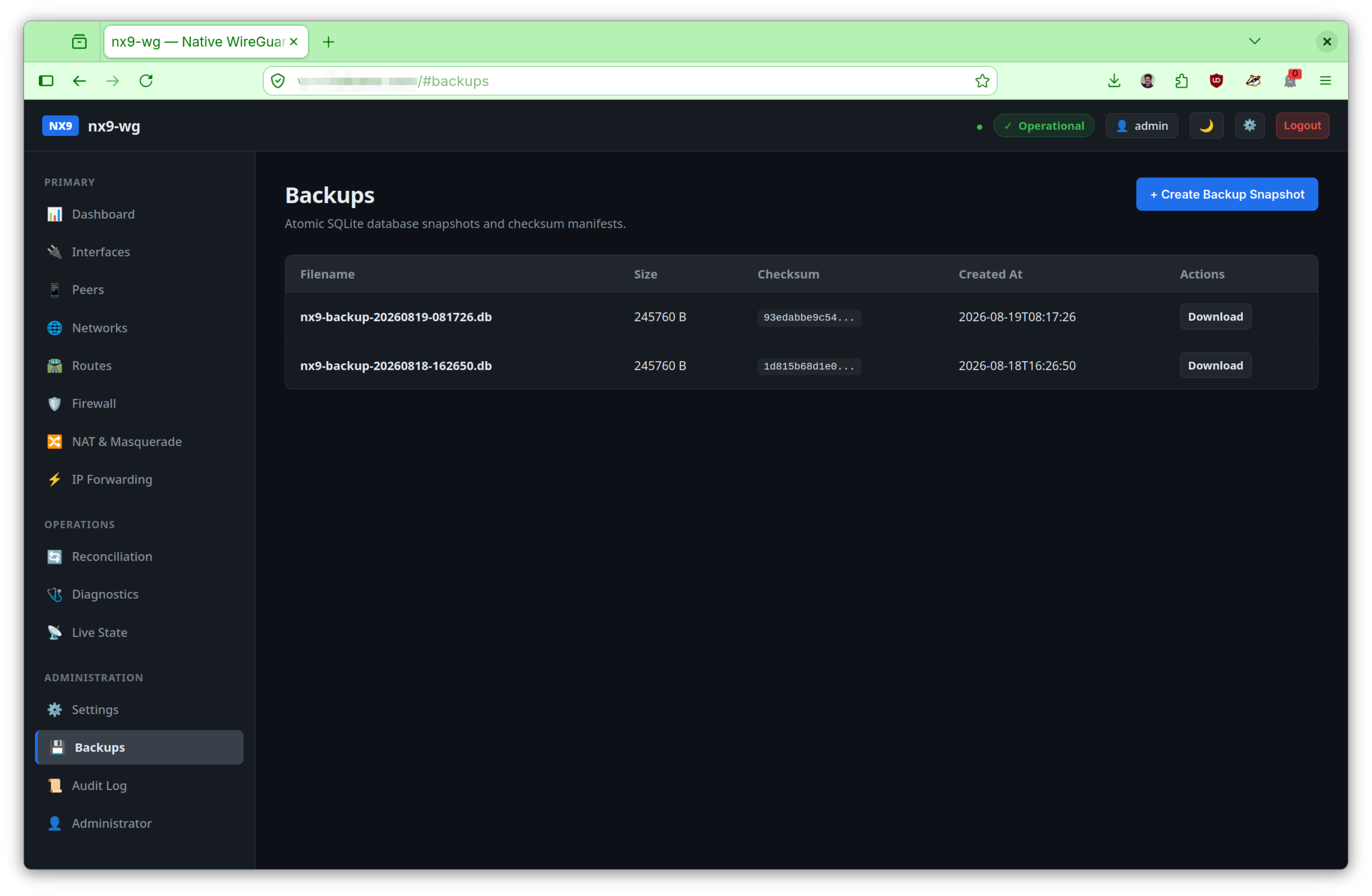The height and width of the screenshot is (896, 1372).
Task: Click the Size column header
Action: tap(645, 274)
